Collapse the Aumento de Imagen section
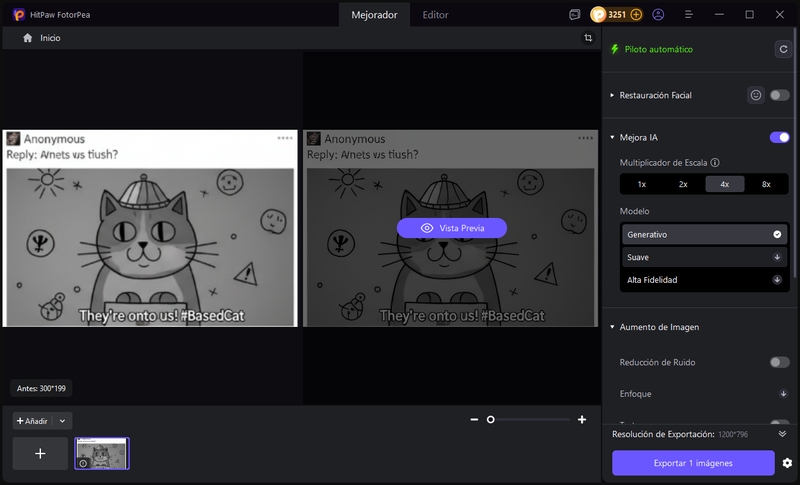800x485 pixels. coord(611,327)
